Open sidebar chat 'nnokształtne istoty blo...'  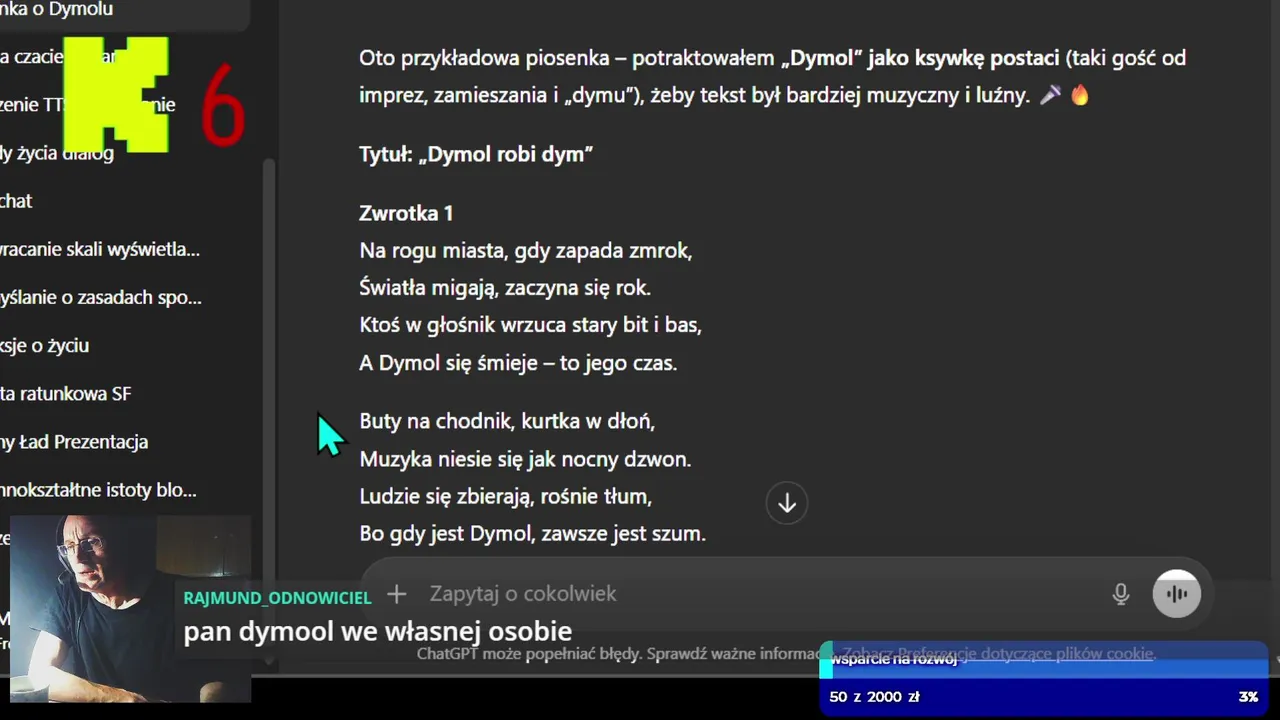tap(98, 490)
